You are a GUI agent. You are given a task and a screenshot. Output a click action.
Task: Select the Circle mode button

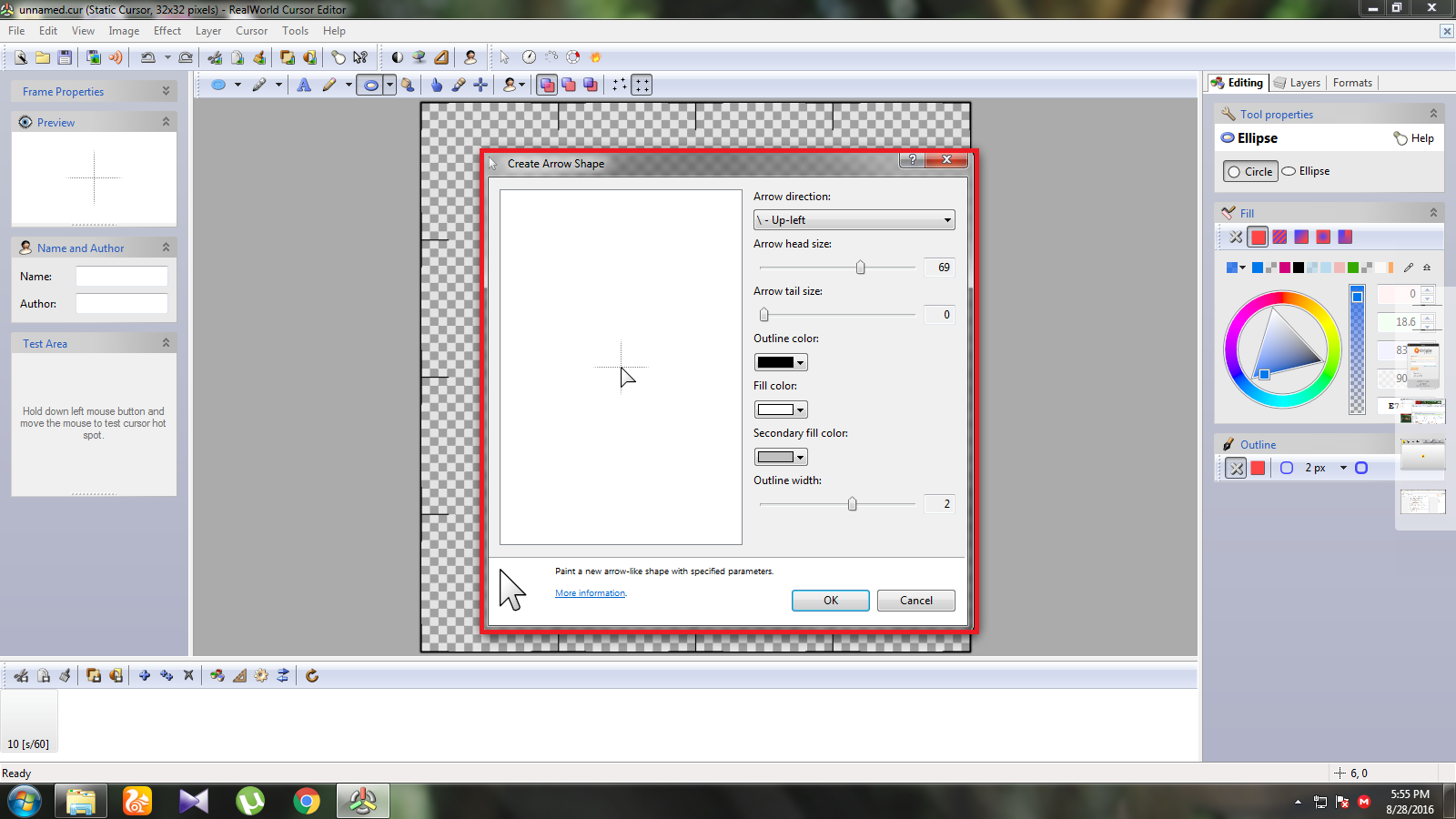pyautogui.click(x=1250, y=171)
